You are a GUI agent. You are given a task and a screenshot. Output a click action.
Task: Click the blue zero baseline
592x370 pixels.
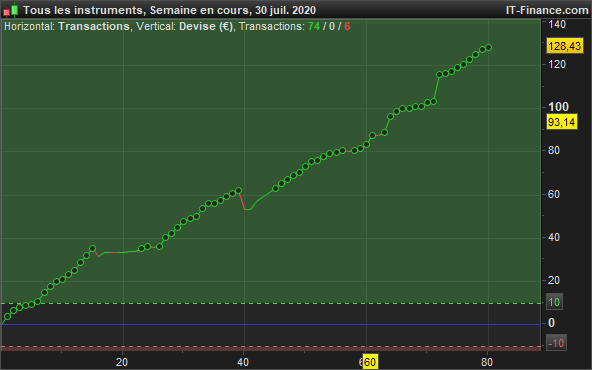(x=271, y=324)
